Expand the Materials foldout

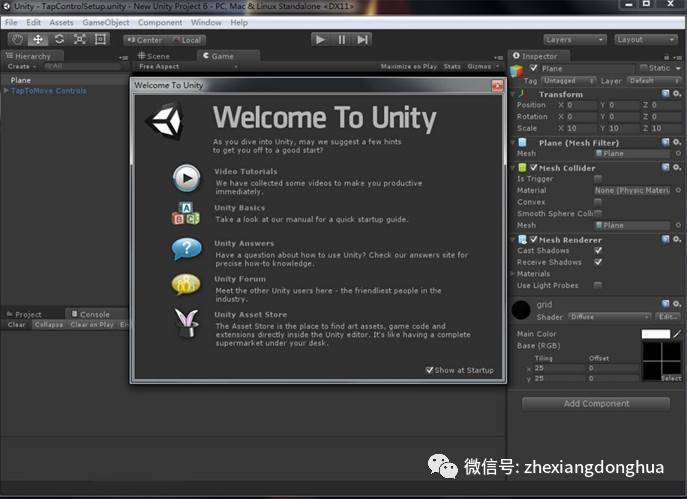pyautogui.click(x=512, y=273)
